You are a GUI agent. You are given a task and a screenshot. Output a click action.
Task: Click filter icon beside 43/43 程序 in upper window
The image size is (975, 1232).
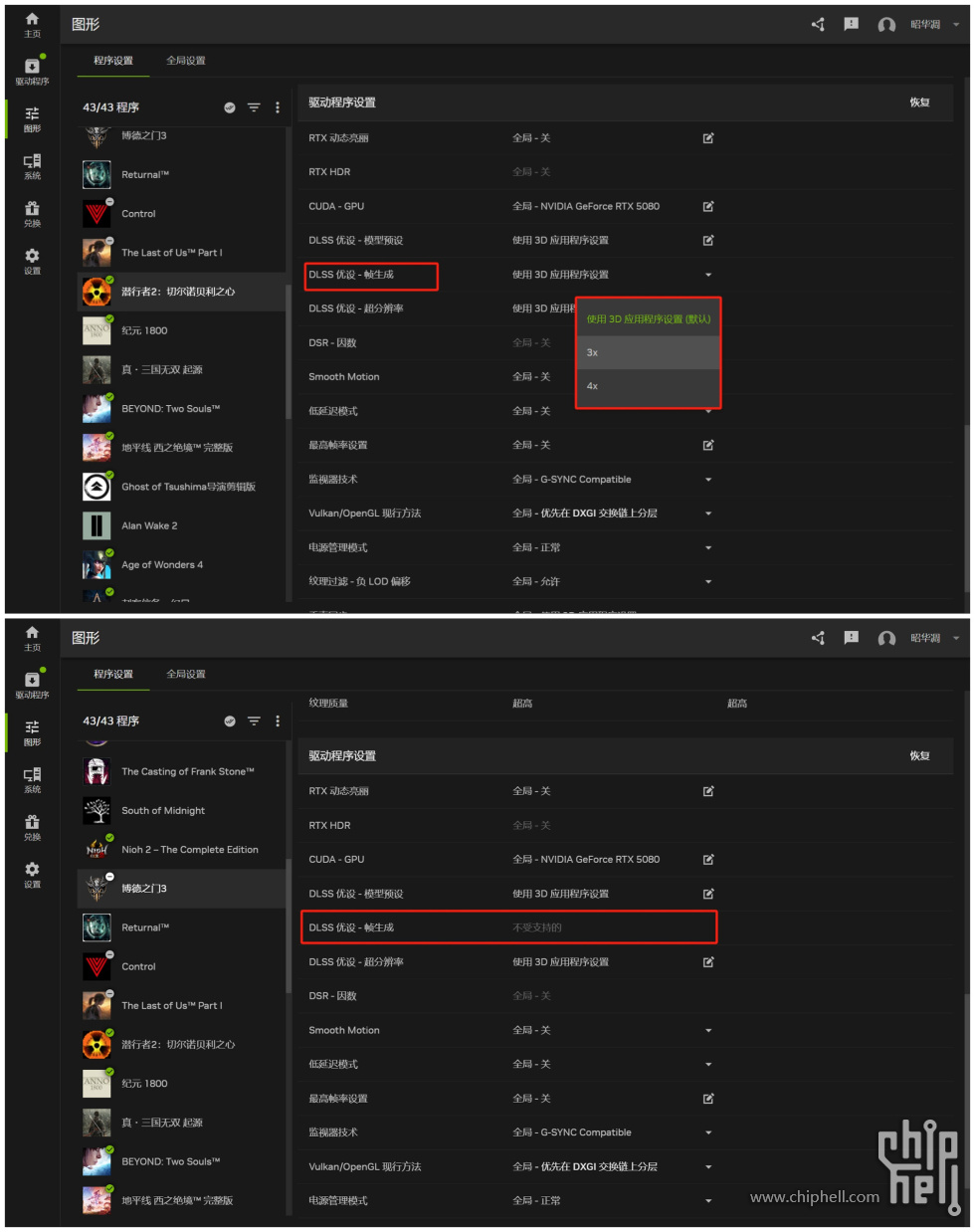(x=254, y=107)
